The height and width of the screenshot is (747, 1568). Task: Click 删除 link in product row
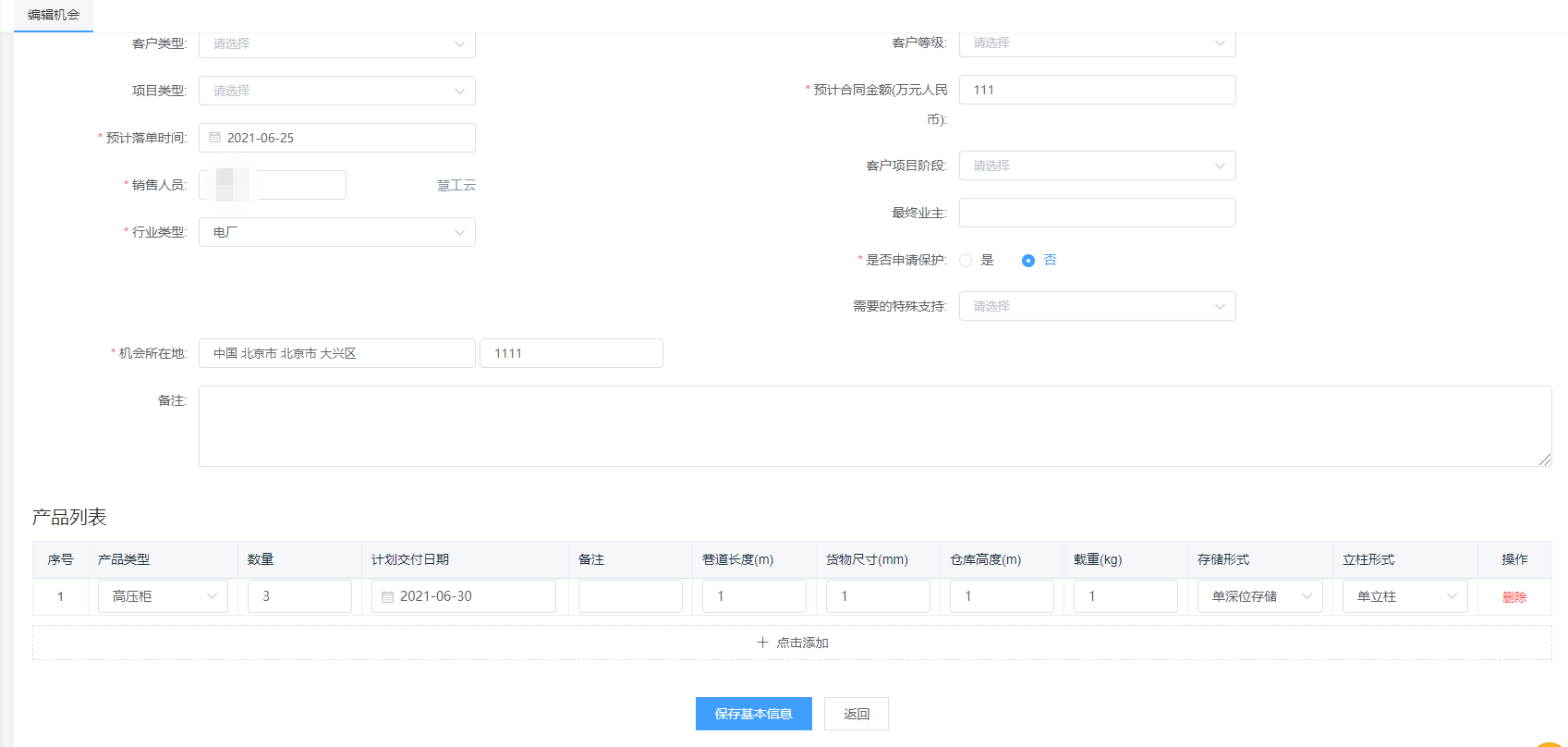point(1514,597)
